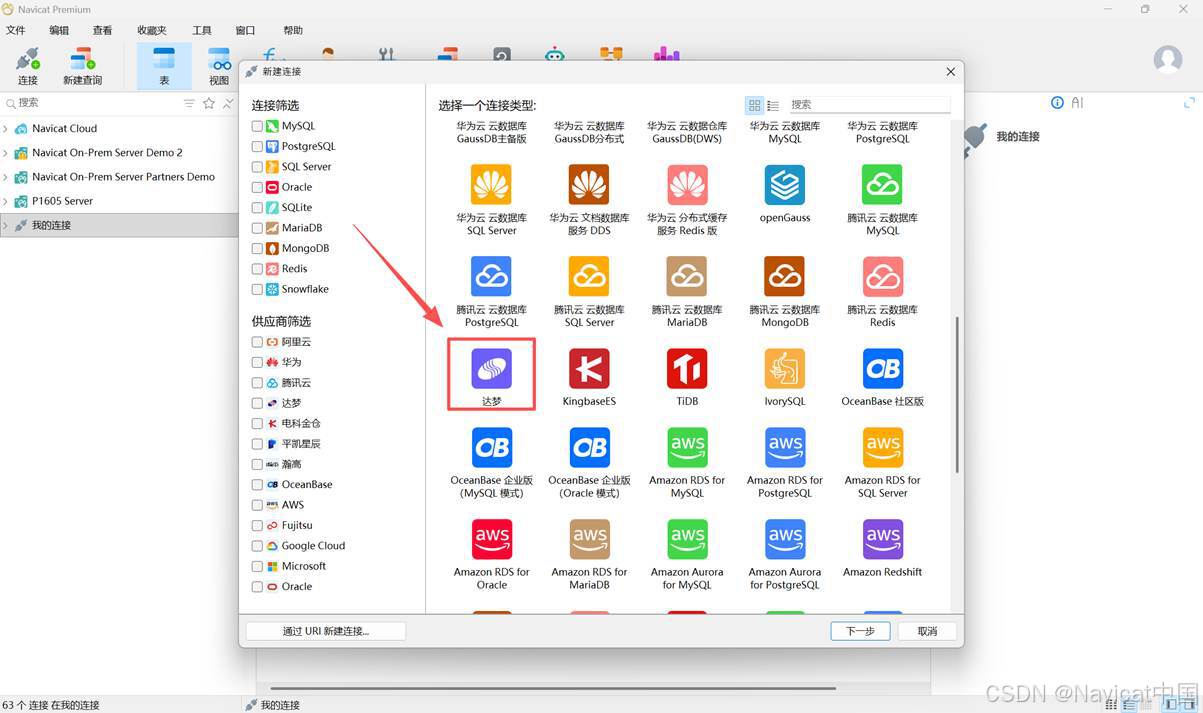Open the 文件 menu
1203x713 pixels.
coord(16,31)
